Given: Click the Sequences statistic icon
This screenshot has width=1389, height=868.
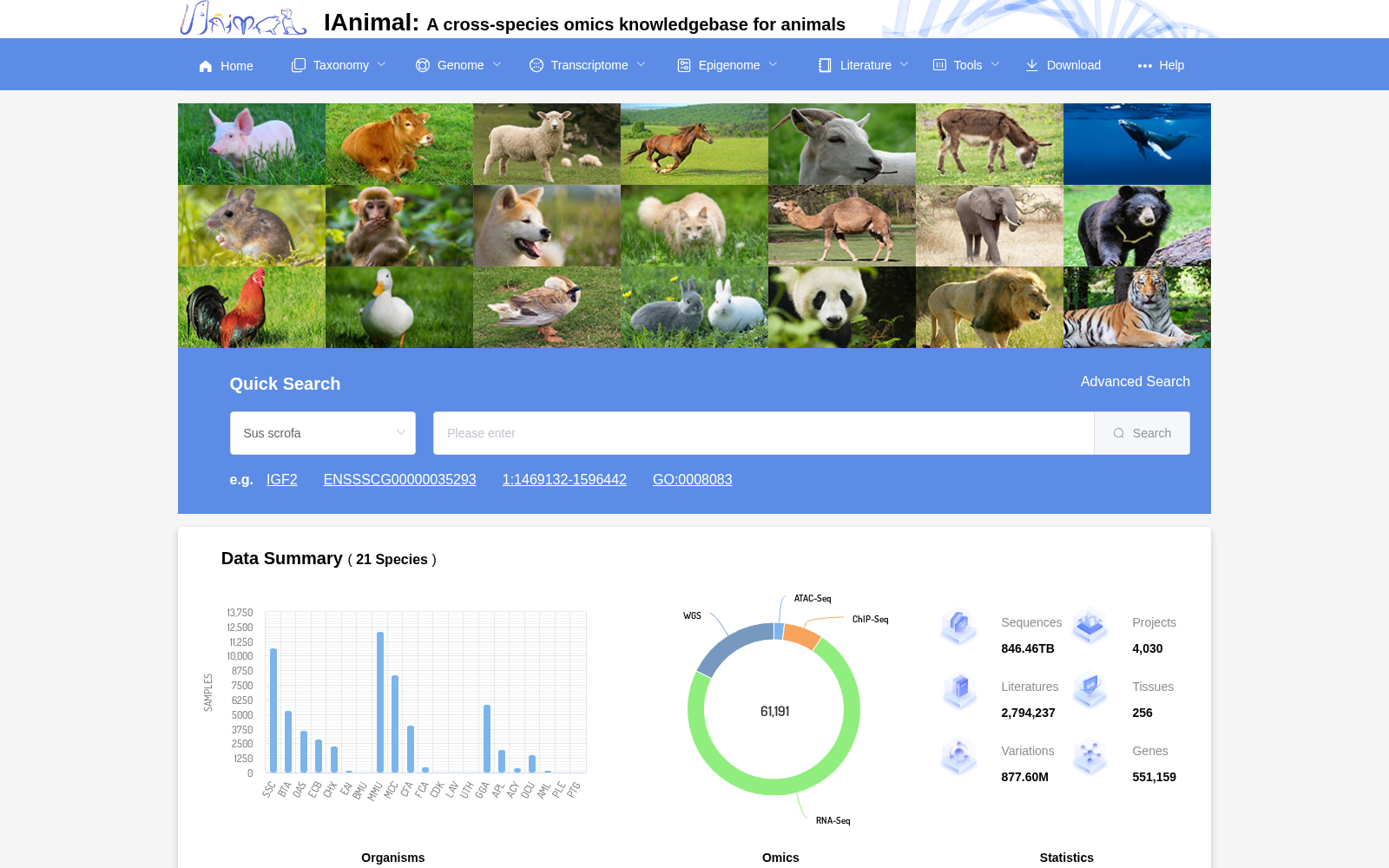Looking at the screenshot, I should (959, 627).
